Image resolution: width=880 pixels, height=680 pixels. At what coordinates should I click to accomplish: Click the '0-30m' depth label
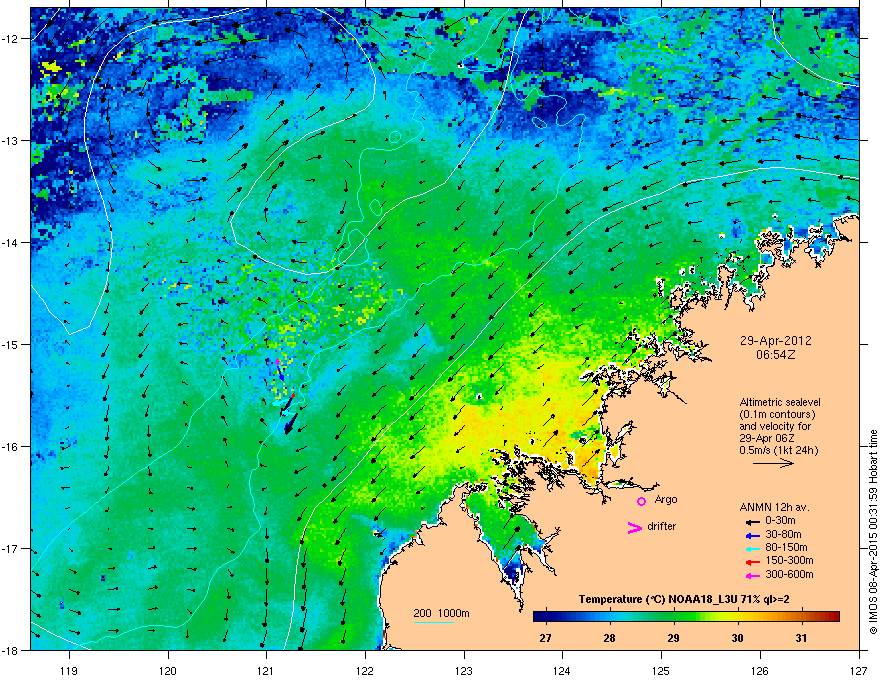(x=780, y=521)
